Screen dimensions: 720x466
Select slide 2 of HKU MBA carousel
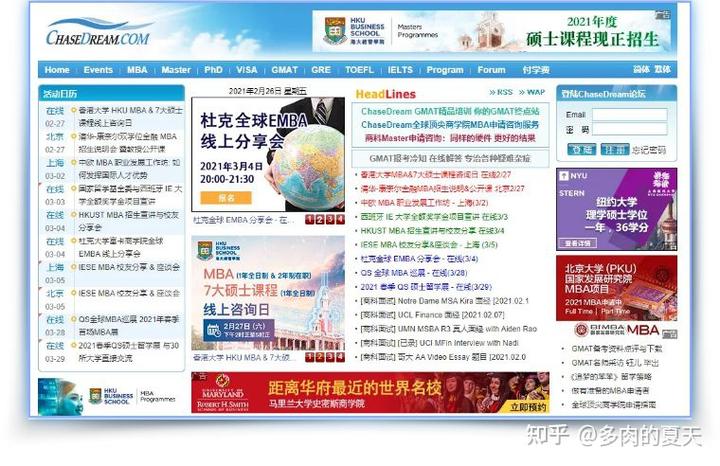click(x=320, y=357)
